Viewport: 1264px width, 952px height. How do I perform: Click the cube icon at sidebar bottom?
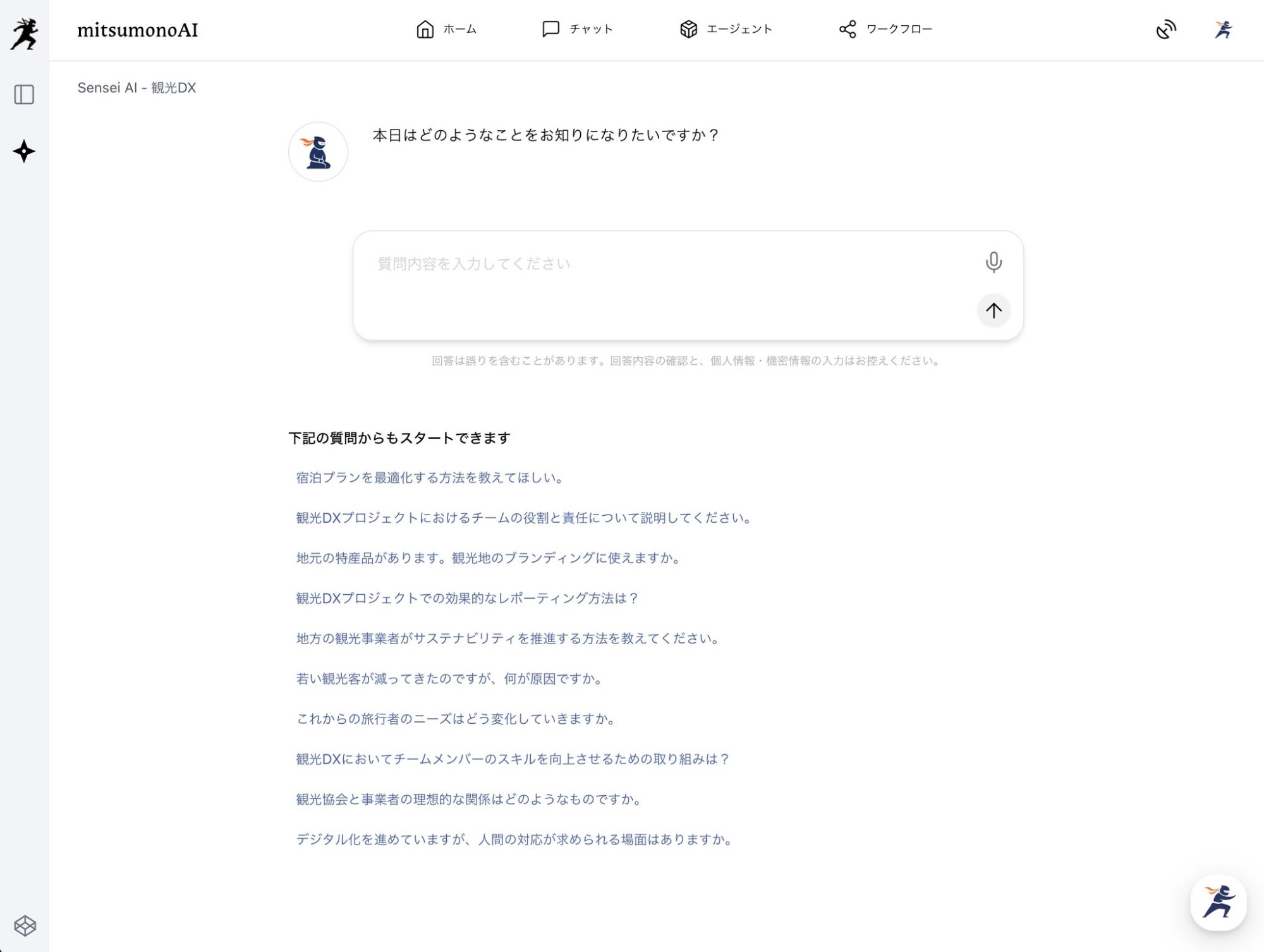click(25, 925)
